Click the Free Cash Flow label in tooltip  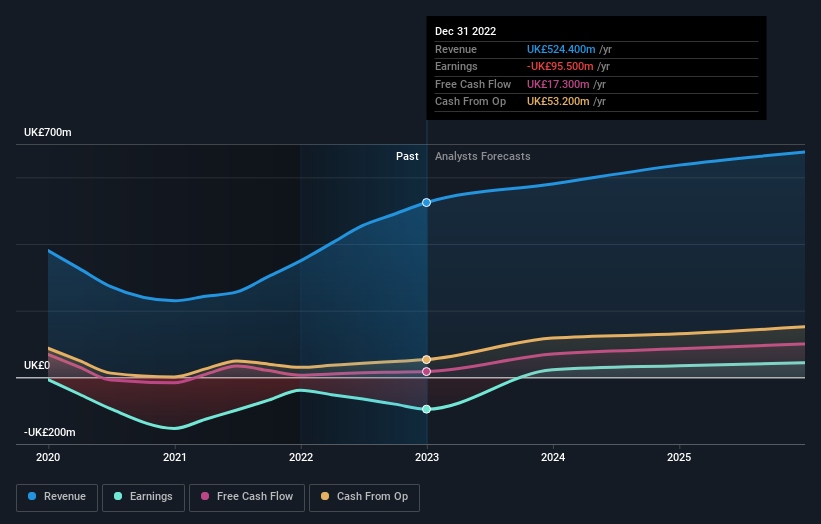coord(473,84)
